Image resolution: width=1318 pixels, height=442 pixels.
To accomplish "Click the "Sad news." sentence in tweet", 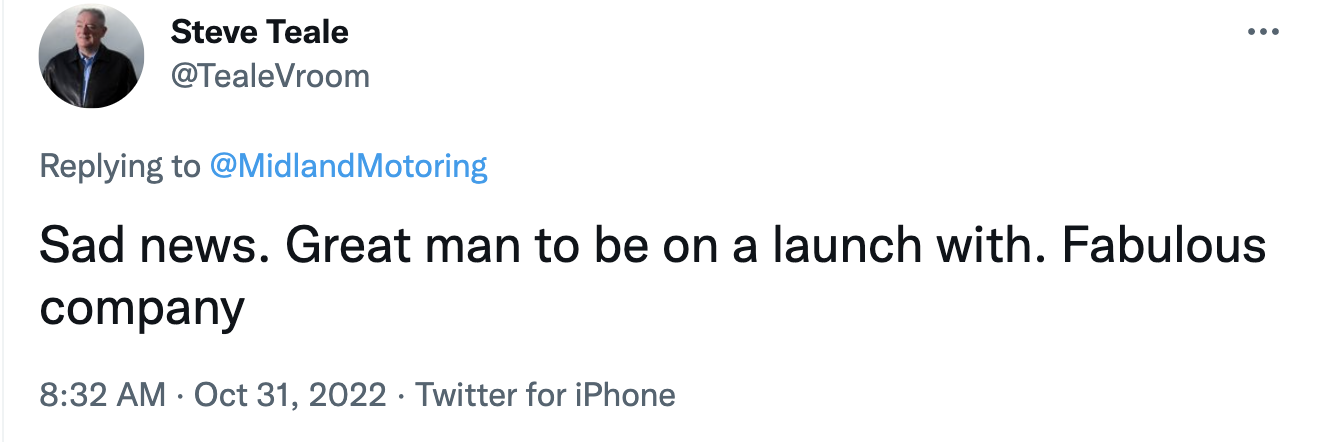I will (x=152, y=247).
